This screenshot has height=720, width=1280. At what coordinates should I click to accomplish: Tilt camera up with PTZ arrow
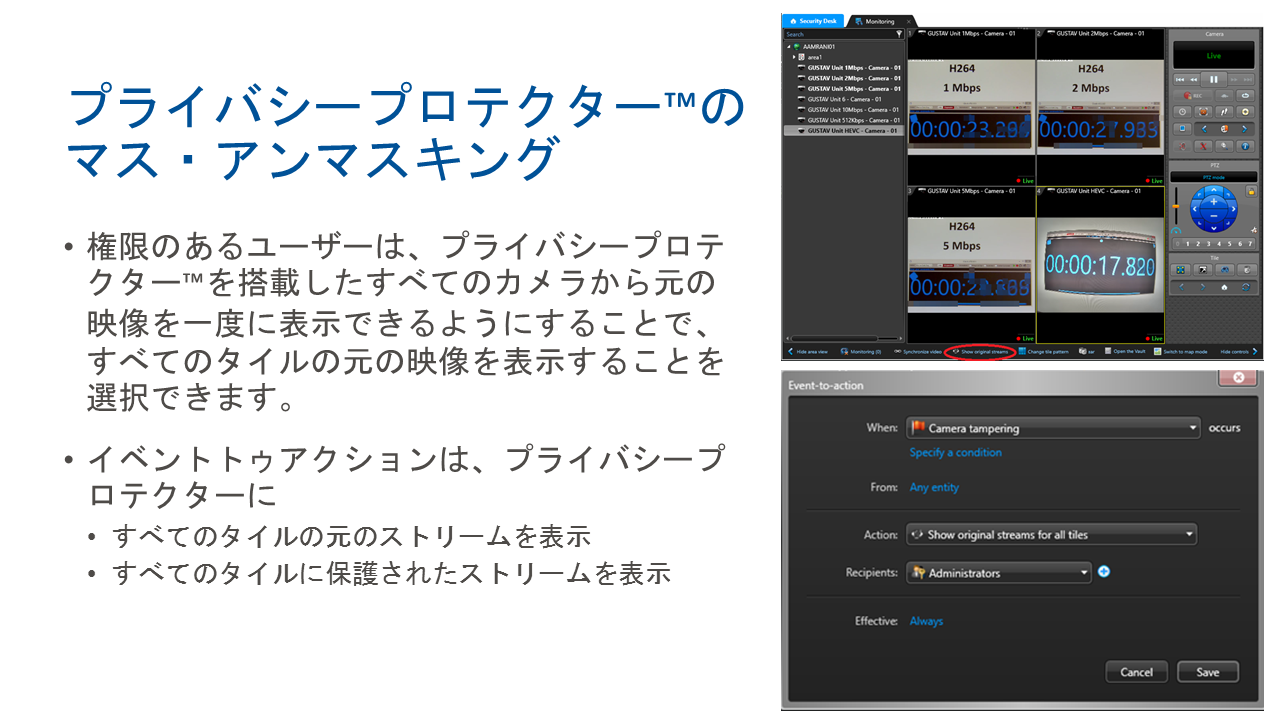[x=1213, y=189]
